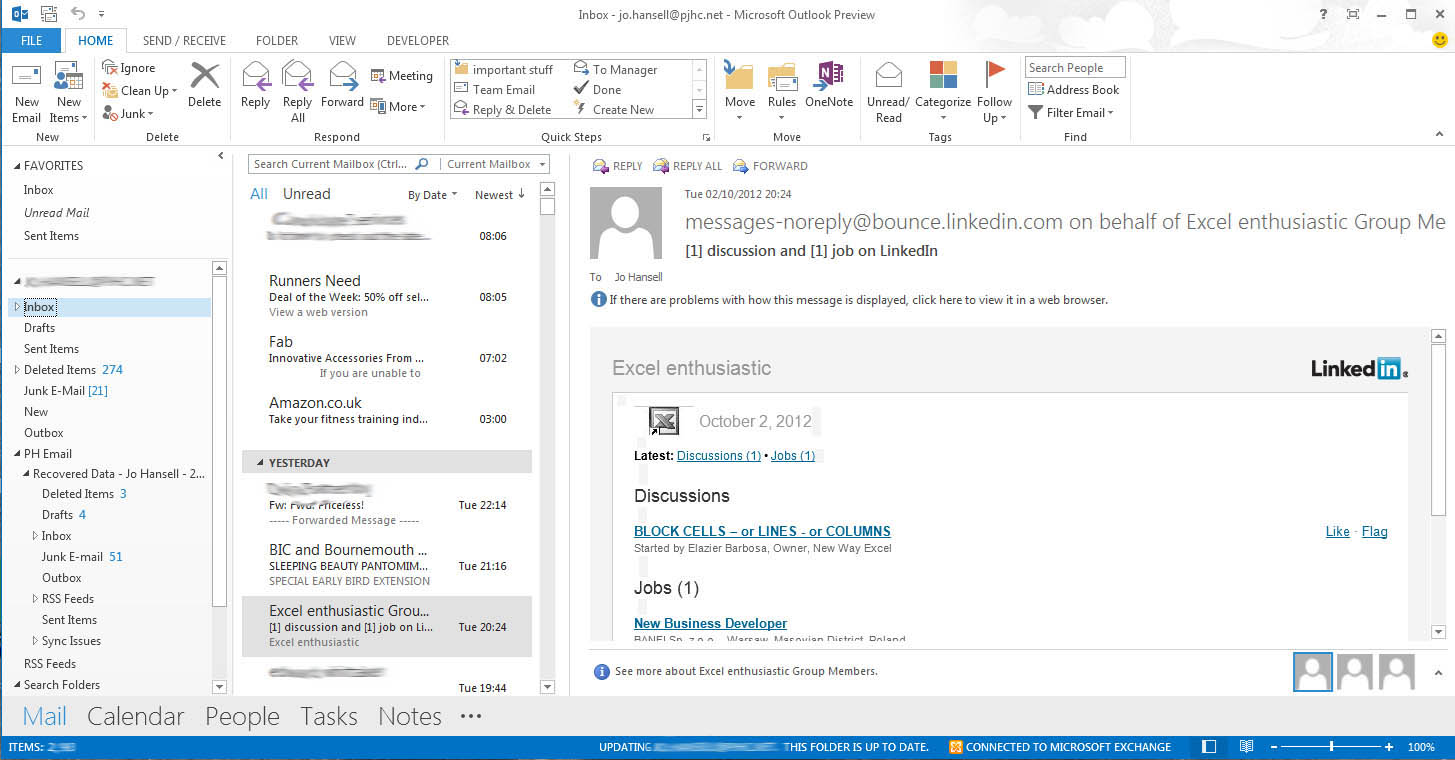Open the Current Mailbox scope dropdown

coord(495,164)
